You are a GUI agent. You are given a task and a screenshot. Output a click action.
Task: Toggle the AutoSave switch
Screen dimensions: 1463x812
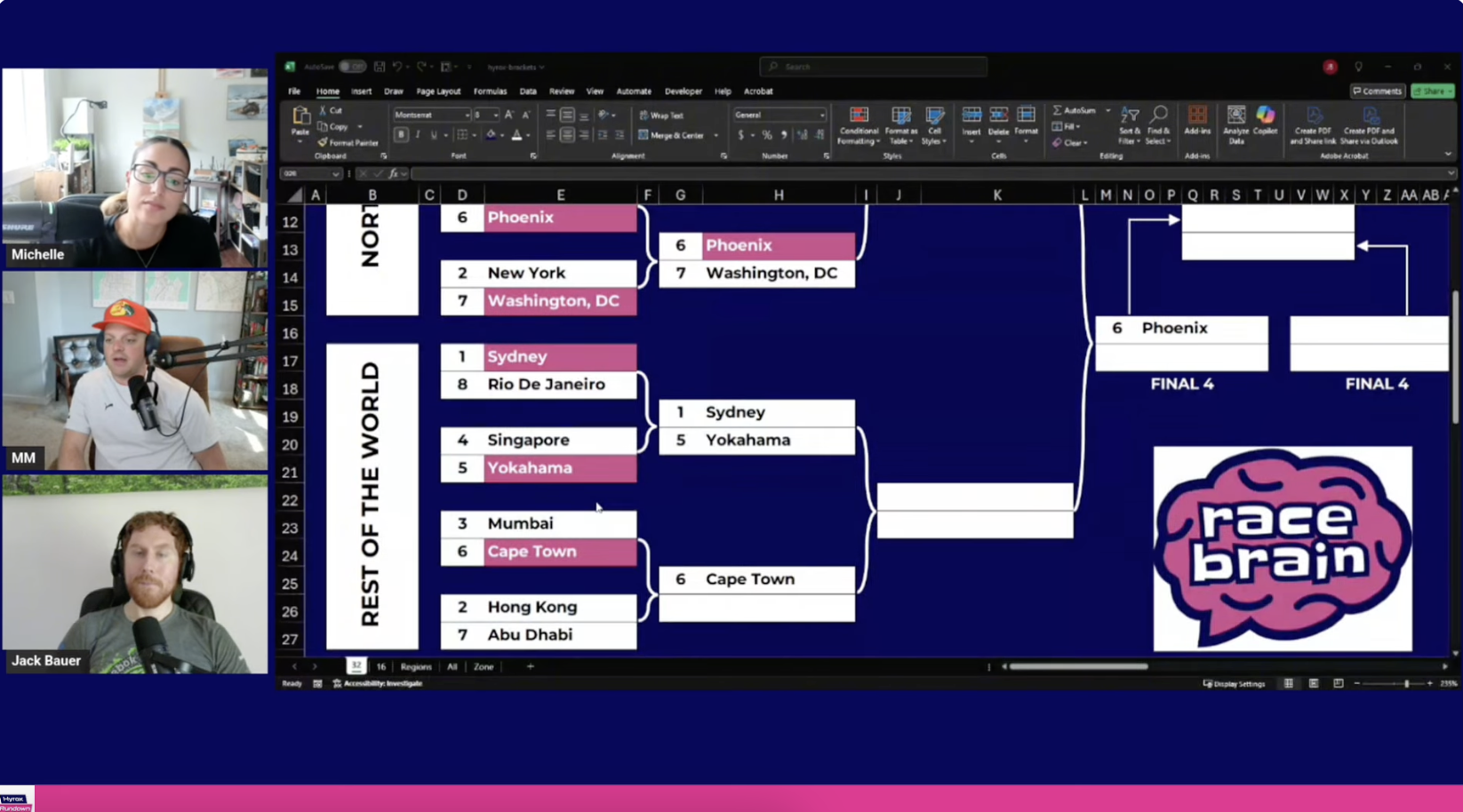tap(353, 67)
